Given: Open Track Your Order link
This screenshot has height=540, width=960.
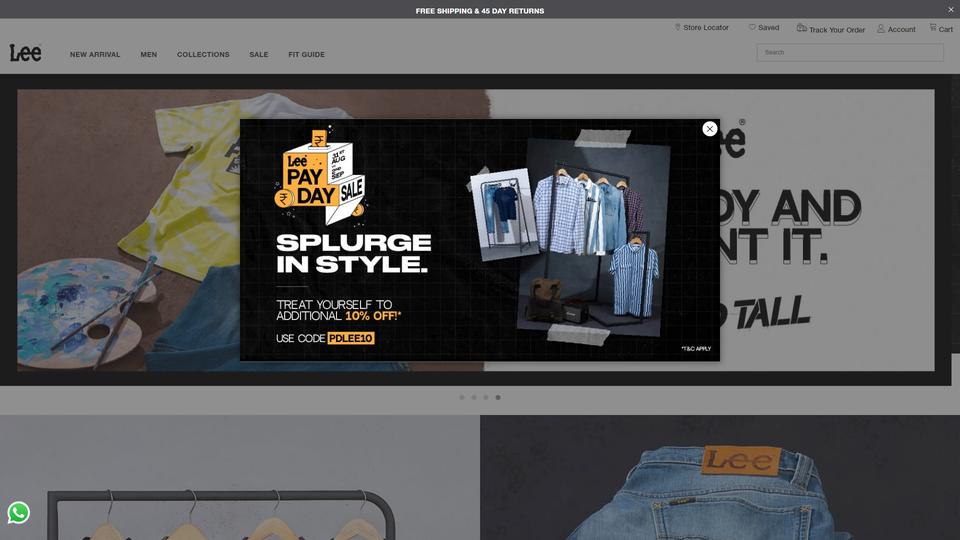Looking at the screenshot, I should click(x=837, y=29).
